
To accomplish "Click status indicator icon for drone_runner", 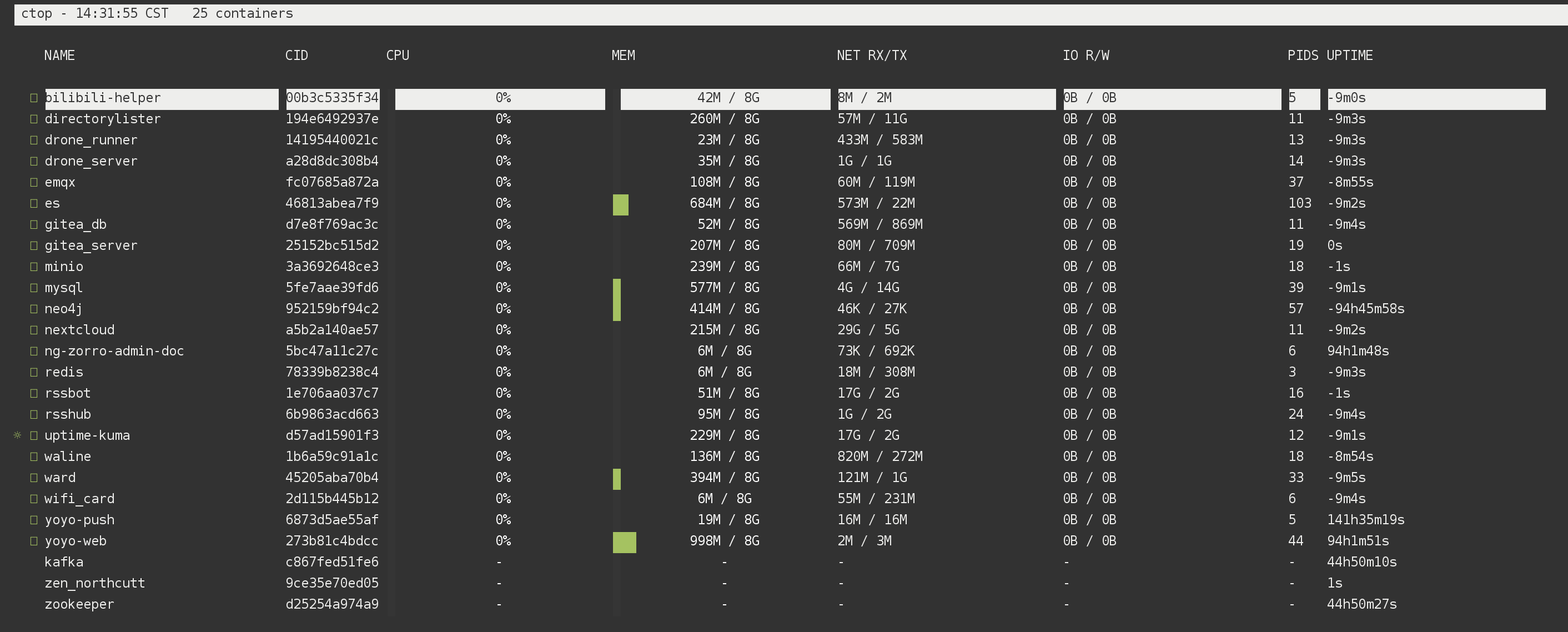I will point(34,140).
